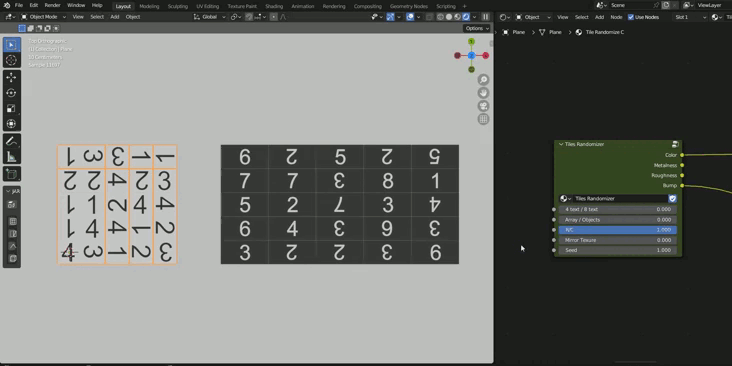Open viewport shading options dropdown arrow
The height and width of the screenshot is (366, 732).
474,17
